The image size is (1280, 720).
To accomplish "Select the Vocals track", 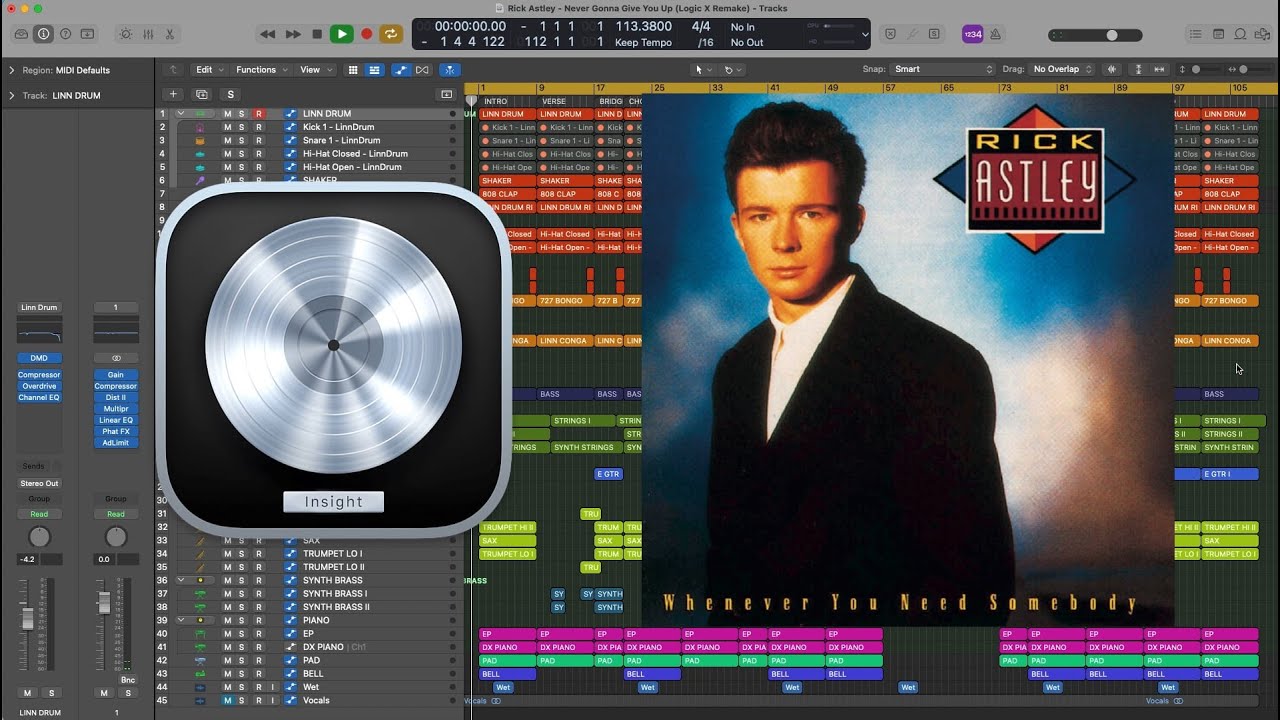I will point(316,700).
